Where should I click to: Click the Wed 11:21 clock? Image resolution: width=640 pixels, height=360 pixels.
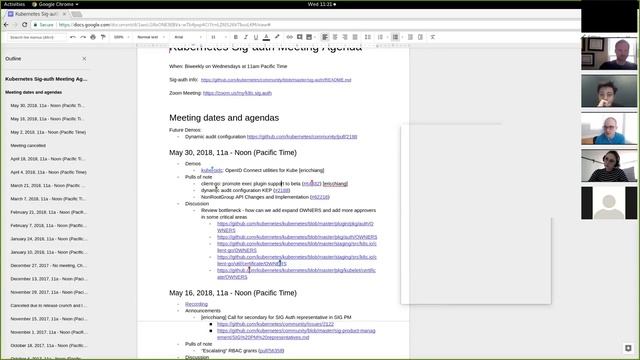(x=322, y=4)
